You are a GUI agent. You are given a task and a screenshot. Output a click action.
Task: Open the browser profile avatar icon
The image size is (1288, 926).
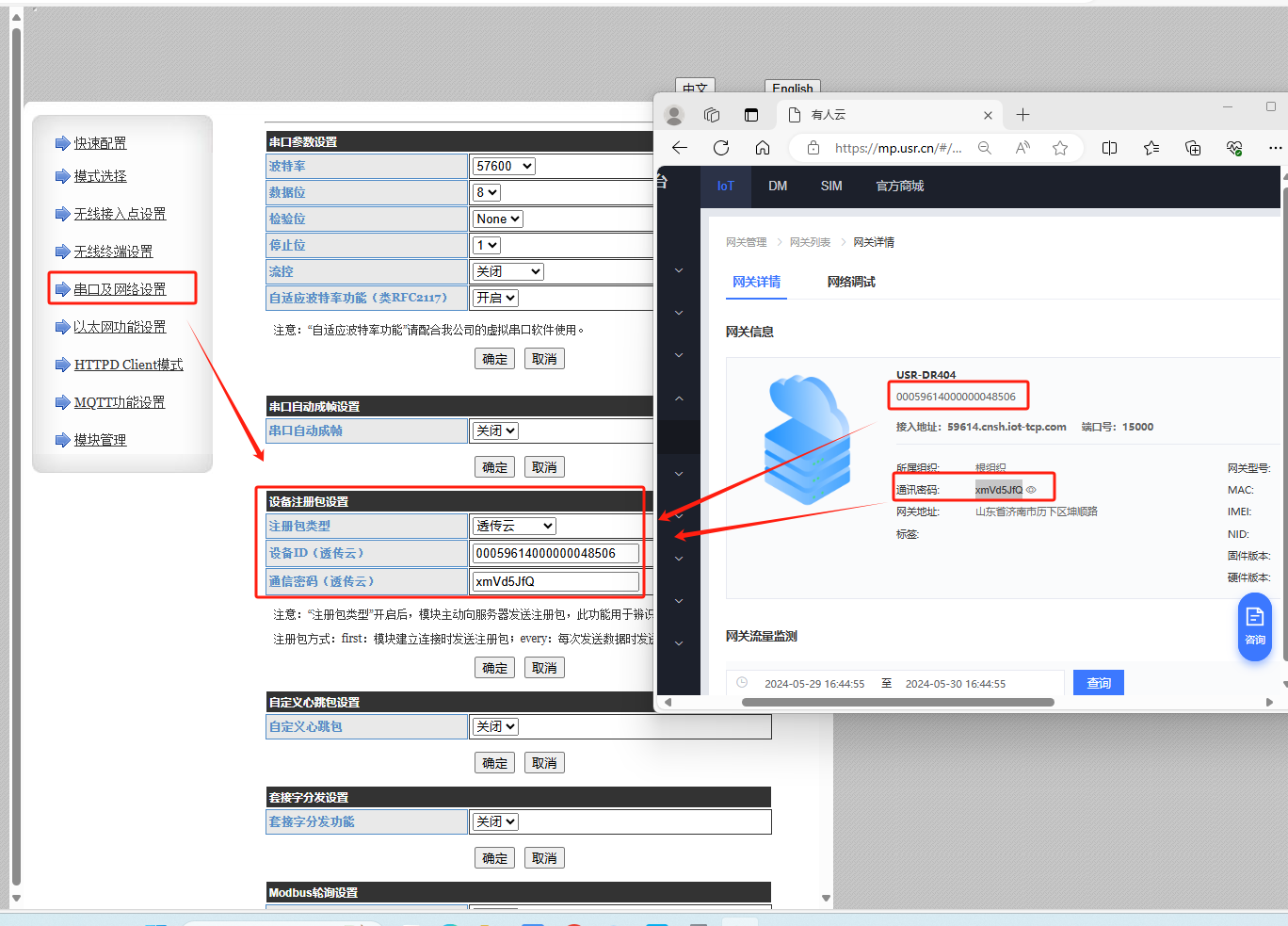(x=674, y=115)
